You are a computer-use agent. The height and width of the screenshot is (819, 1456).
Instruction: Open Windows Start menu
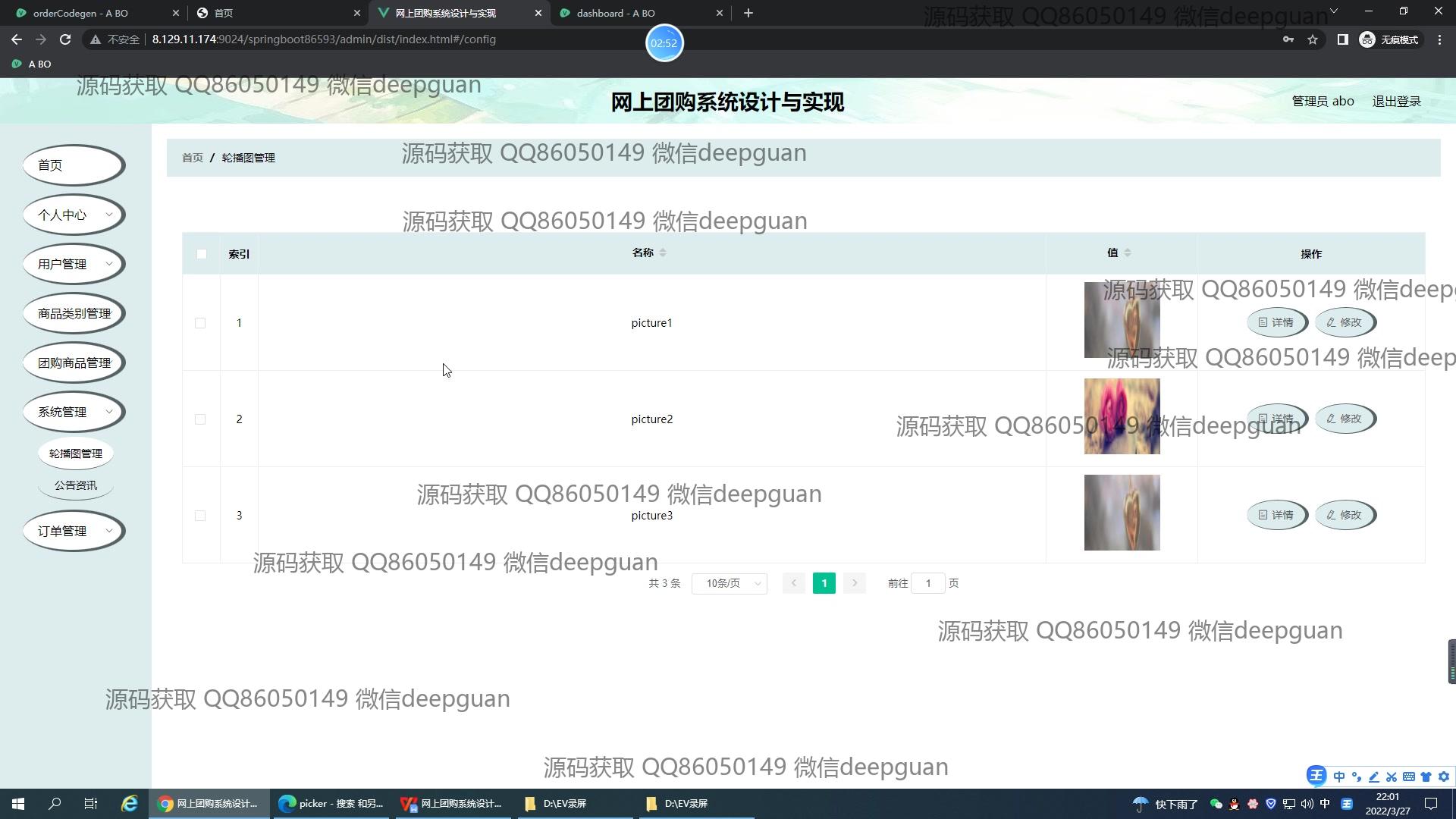pyautogui.click(x=18, y=804)
